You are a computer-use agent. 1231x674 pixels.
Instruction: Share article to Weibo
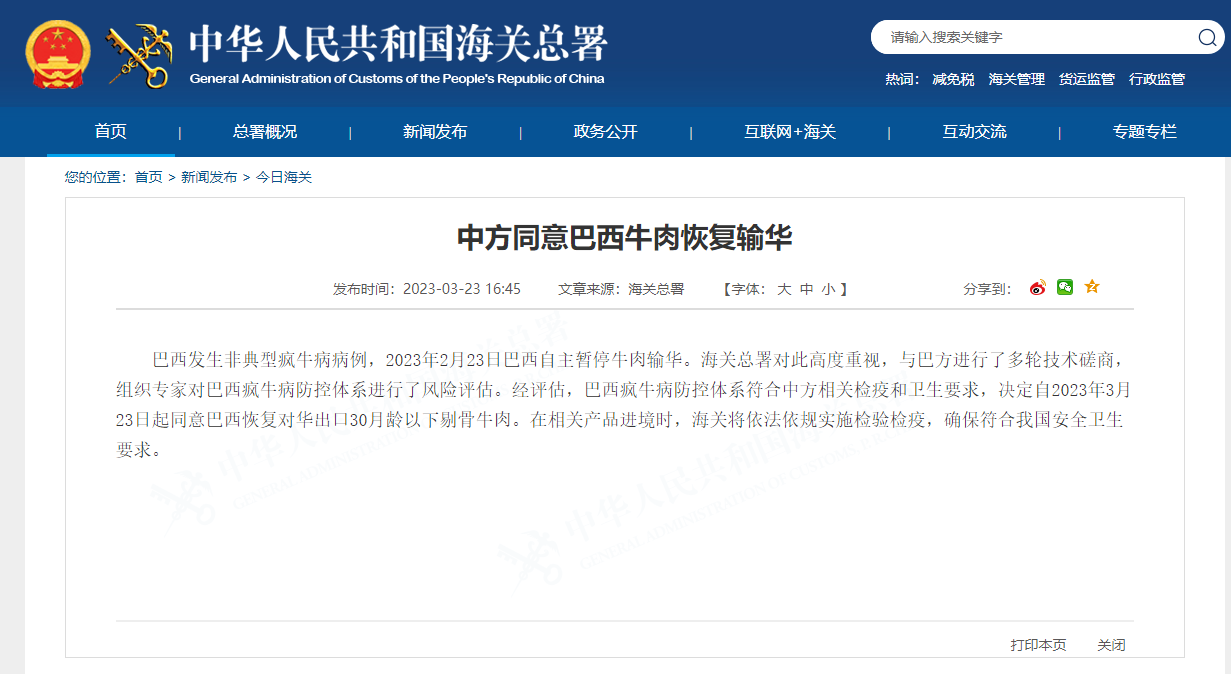pyautogui.click(x=1038, y=288)
